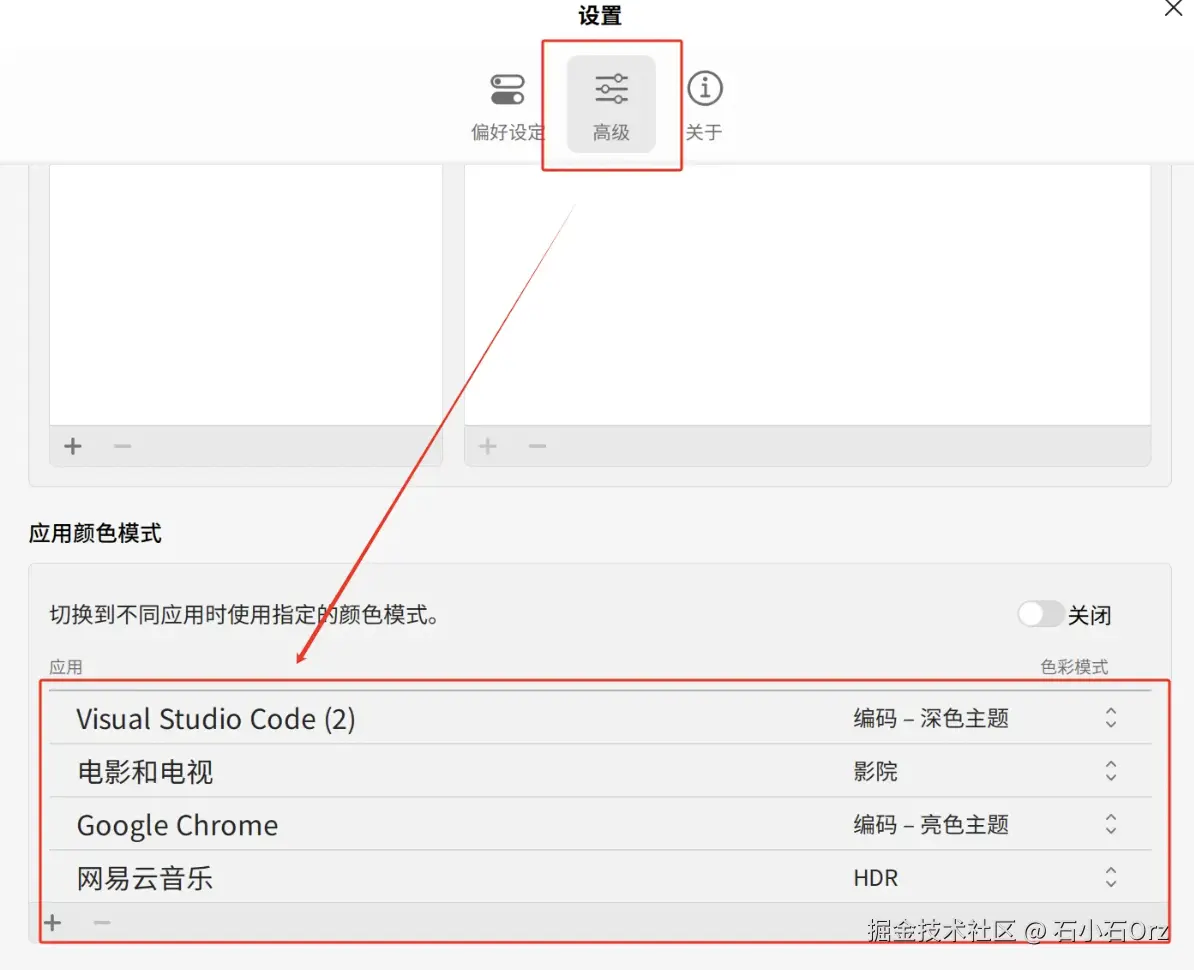Click minus button under the left upper list
Image resolution: width=1194 pixels, height=970 pixels.
[x=123, y=446]
